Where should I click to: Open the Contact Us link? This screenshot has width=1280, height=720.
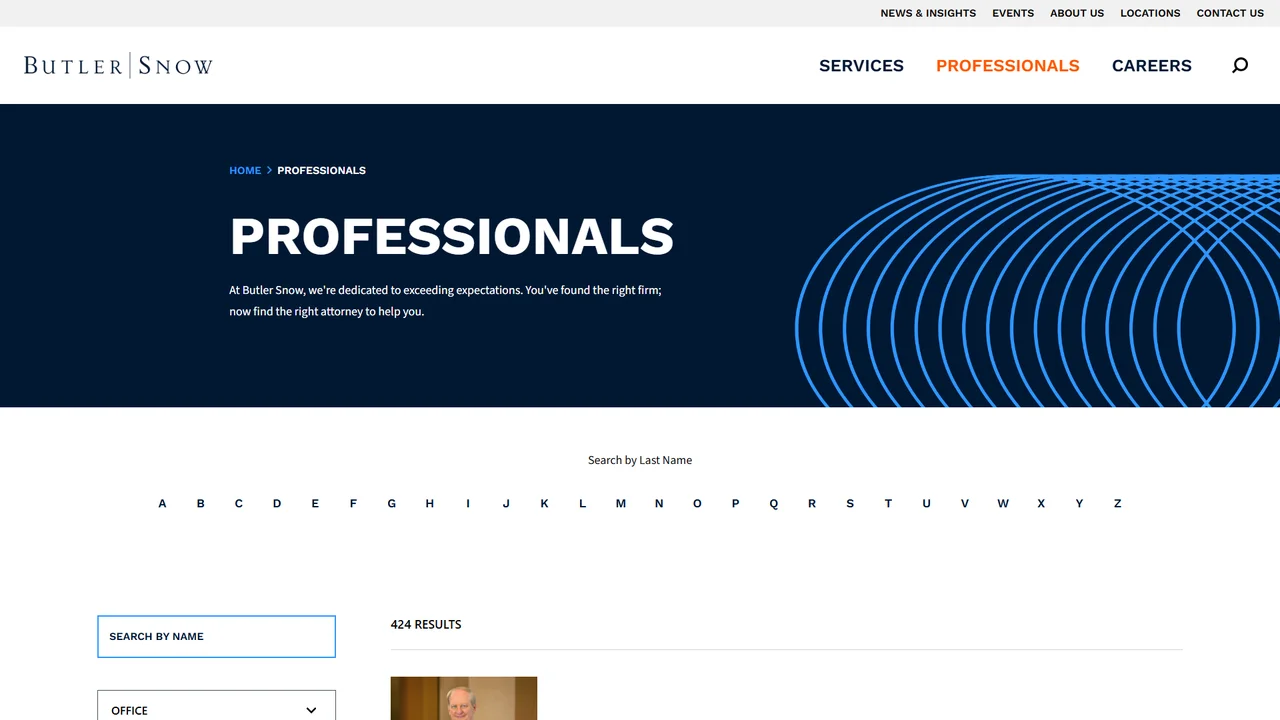coord(1230,13)
